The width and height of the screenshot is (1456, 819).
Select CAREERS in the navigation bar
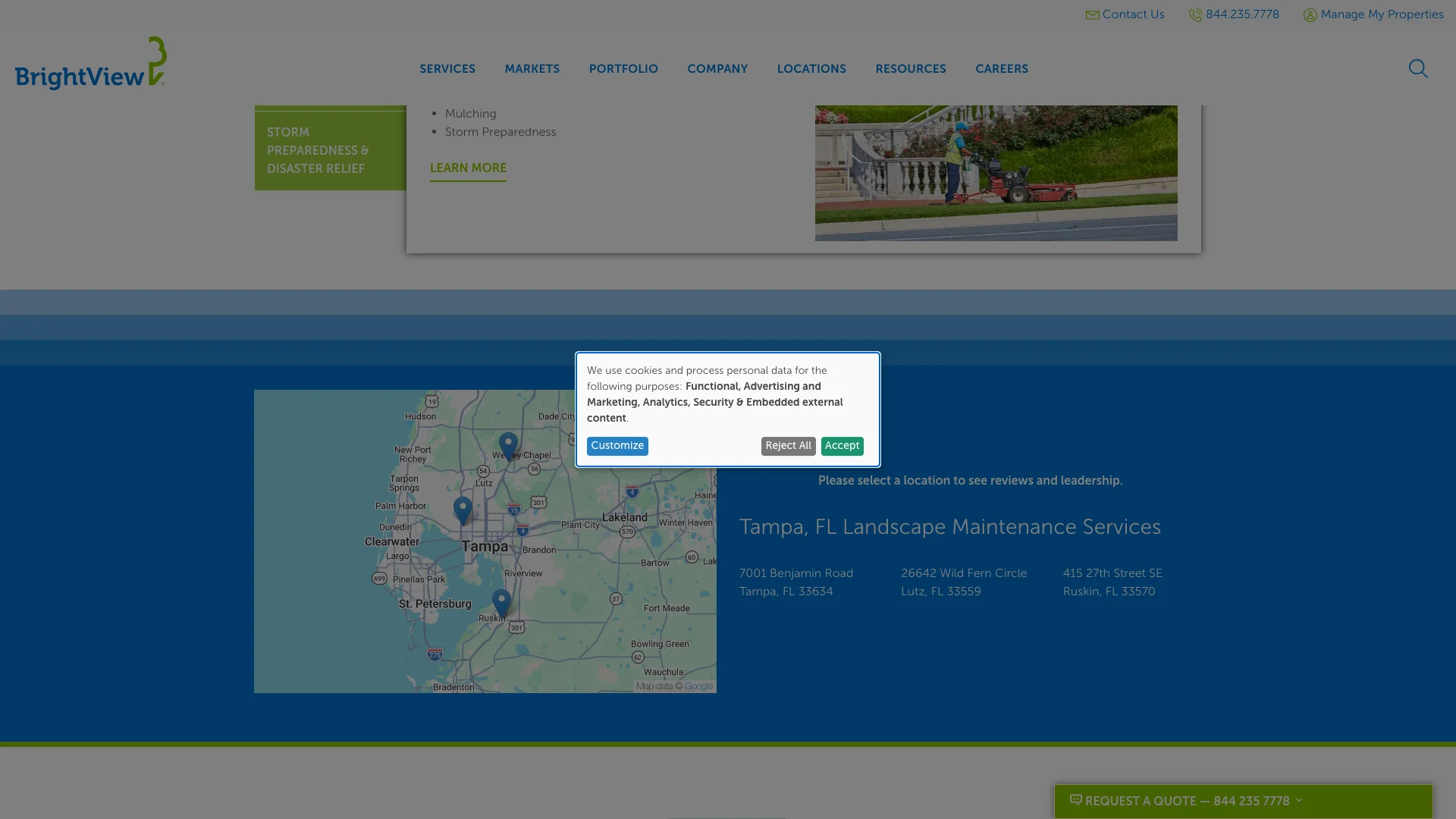click(x=1002, y=69)
